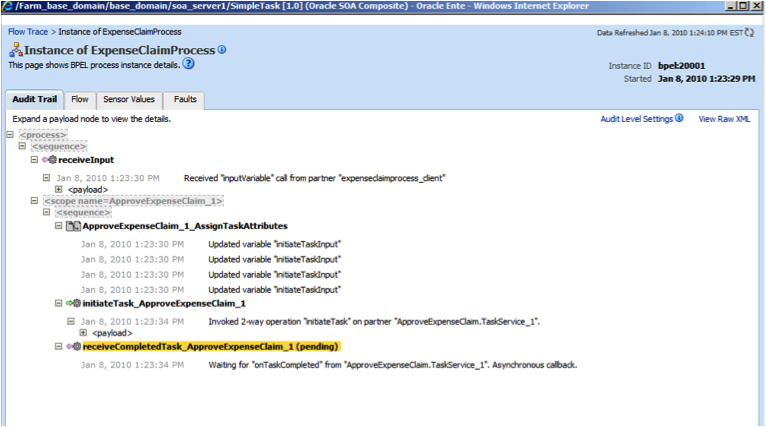Click the receiveCompletedTask pending activity icon
766x427 pixels.
73,346
